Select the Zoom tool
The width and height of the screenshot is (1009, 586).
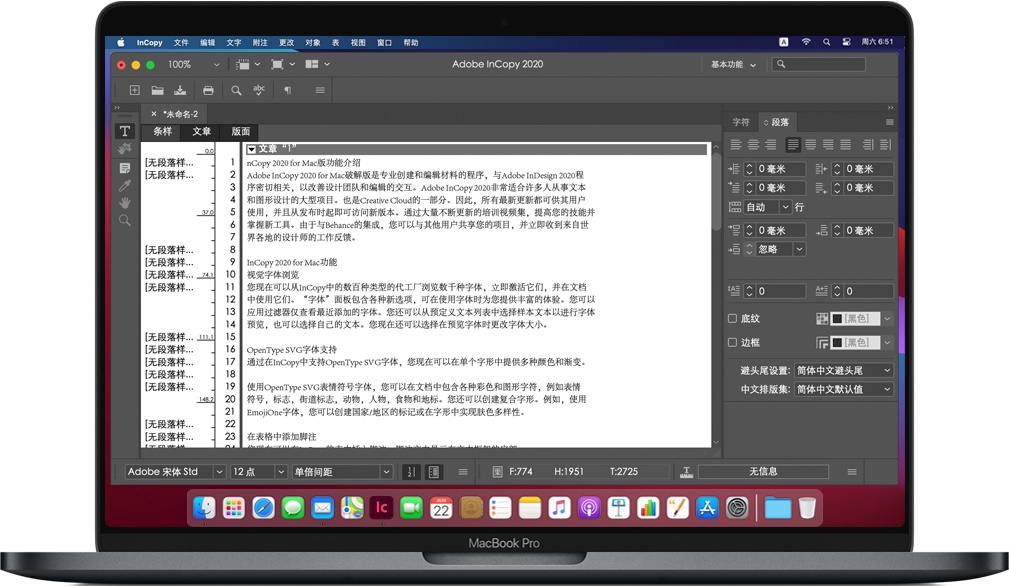pos(125,219)
